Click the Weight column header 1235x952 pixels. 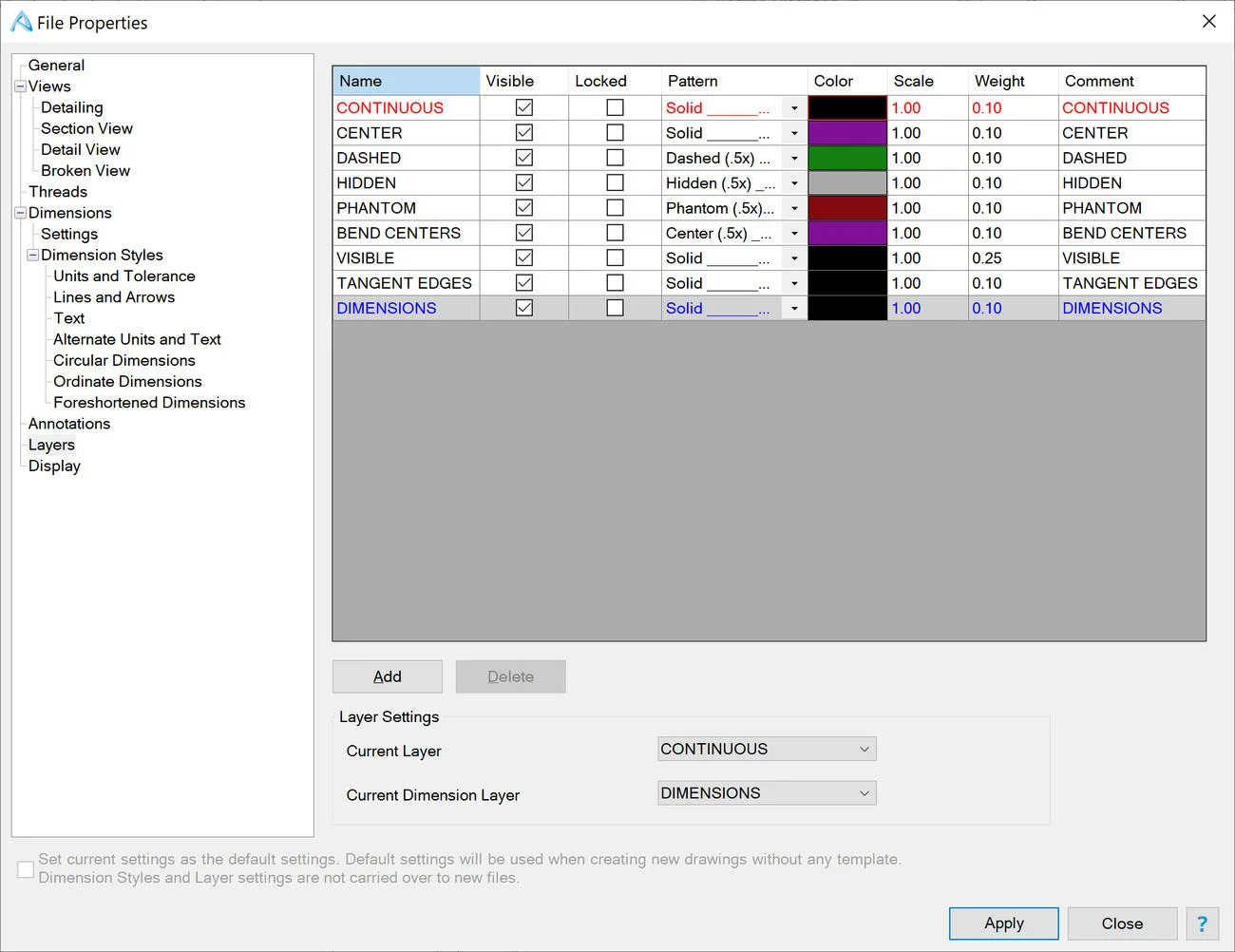[1013, 81]
